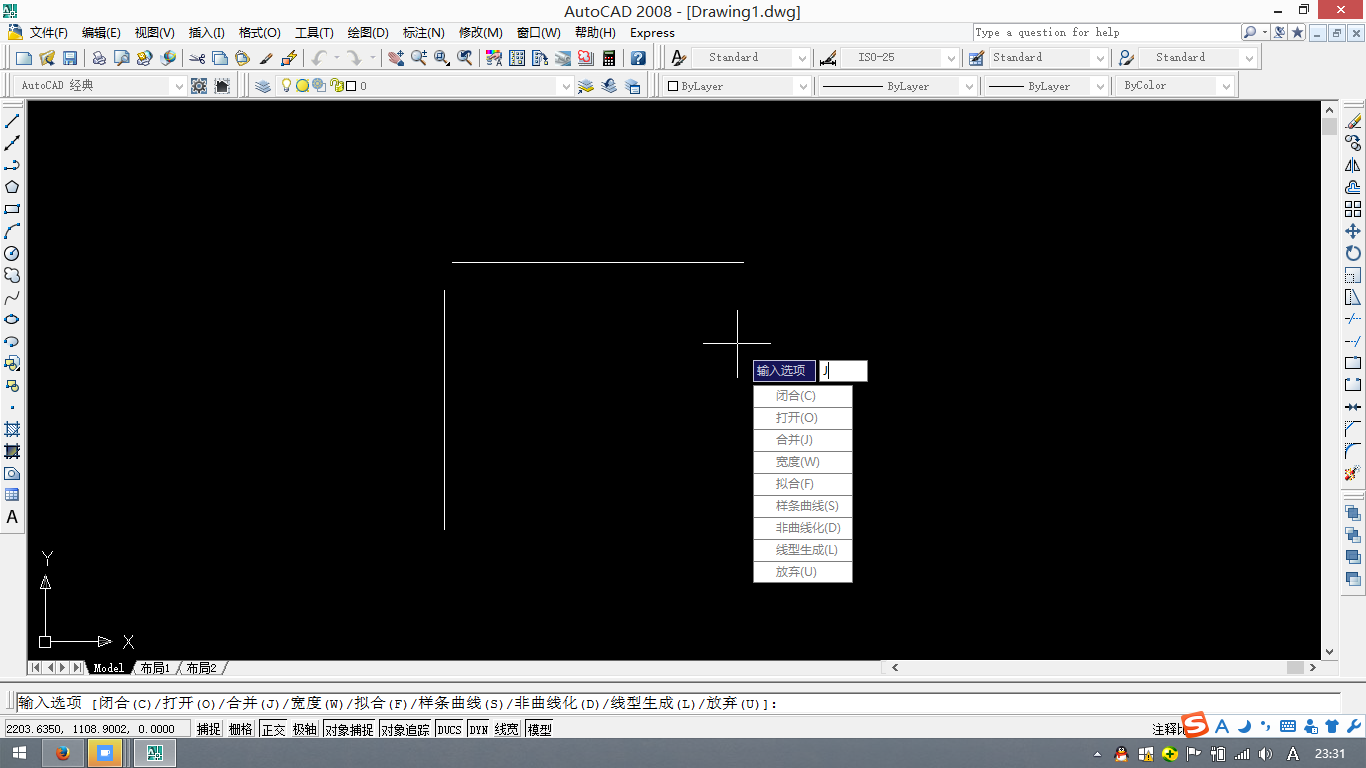Click the Plot printer icon
Image resolution: width=1366 pixels, height=768 pixels.
pos(99,58)
